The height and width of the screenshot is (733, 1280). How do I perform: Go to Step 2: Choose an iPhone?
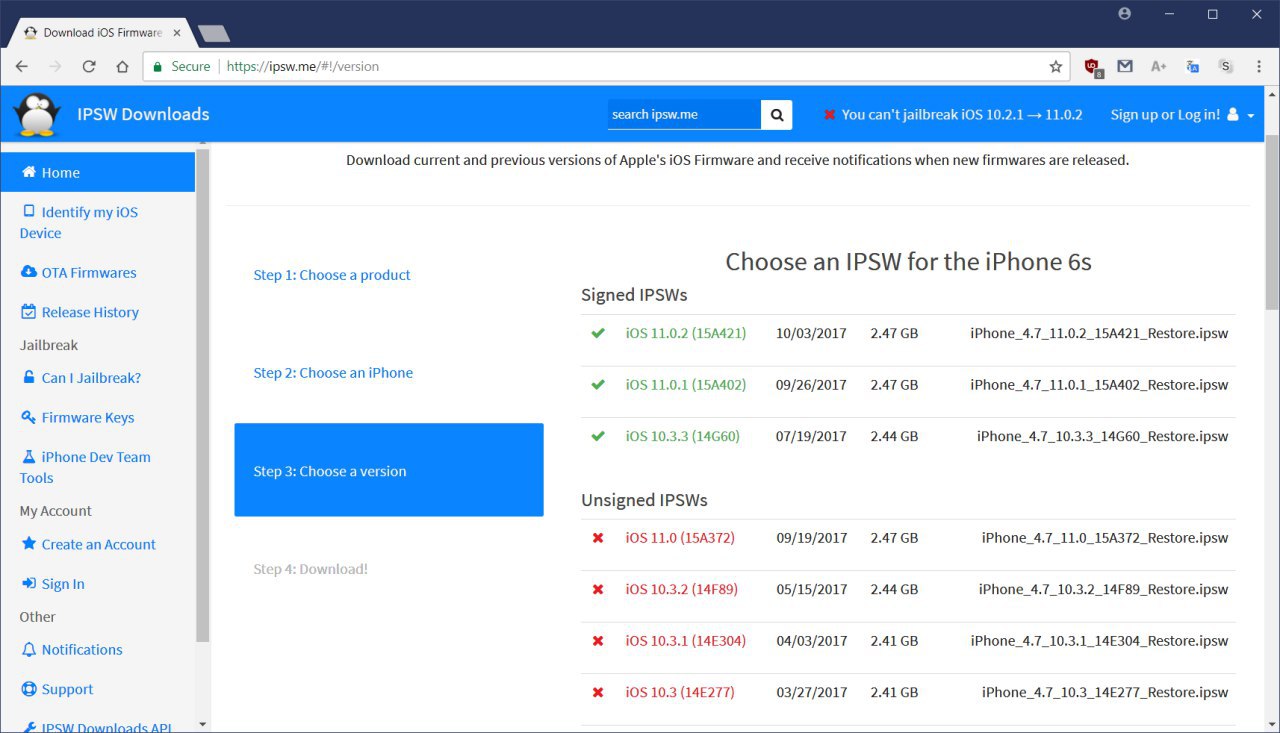(x=333, y=373)
